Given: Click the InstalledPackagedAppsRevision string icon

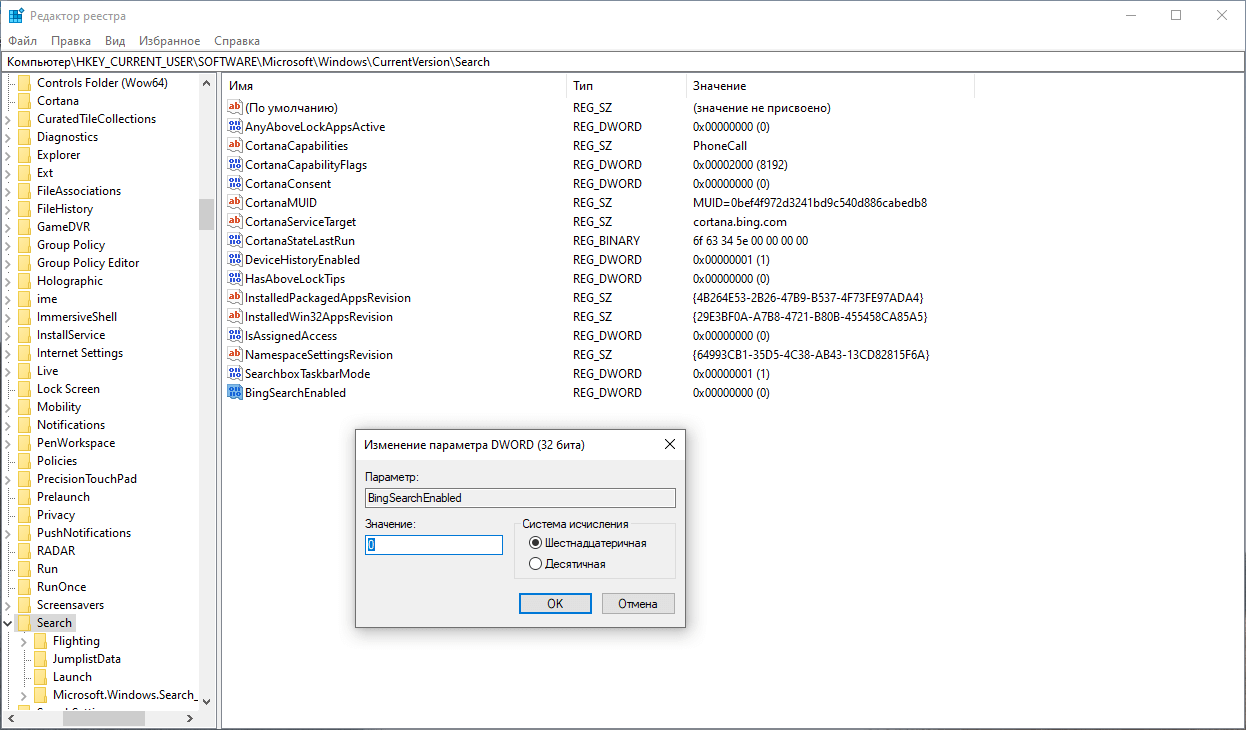Looking at the screenshot, I should tap(235, 298).
